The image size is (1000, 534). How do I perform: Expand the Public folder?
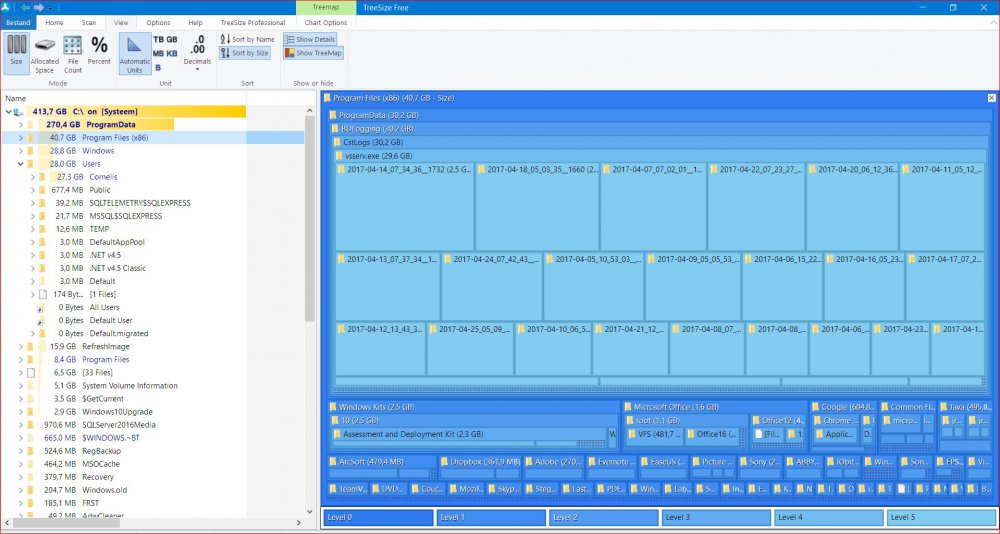coord(33,190)
